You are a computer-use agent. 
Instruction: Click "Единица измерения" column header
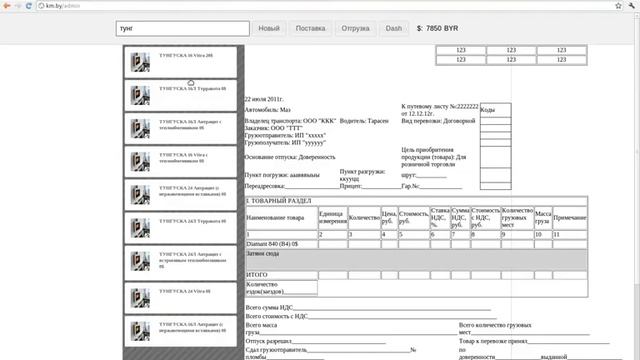click(x=333, y=218)
